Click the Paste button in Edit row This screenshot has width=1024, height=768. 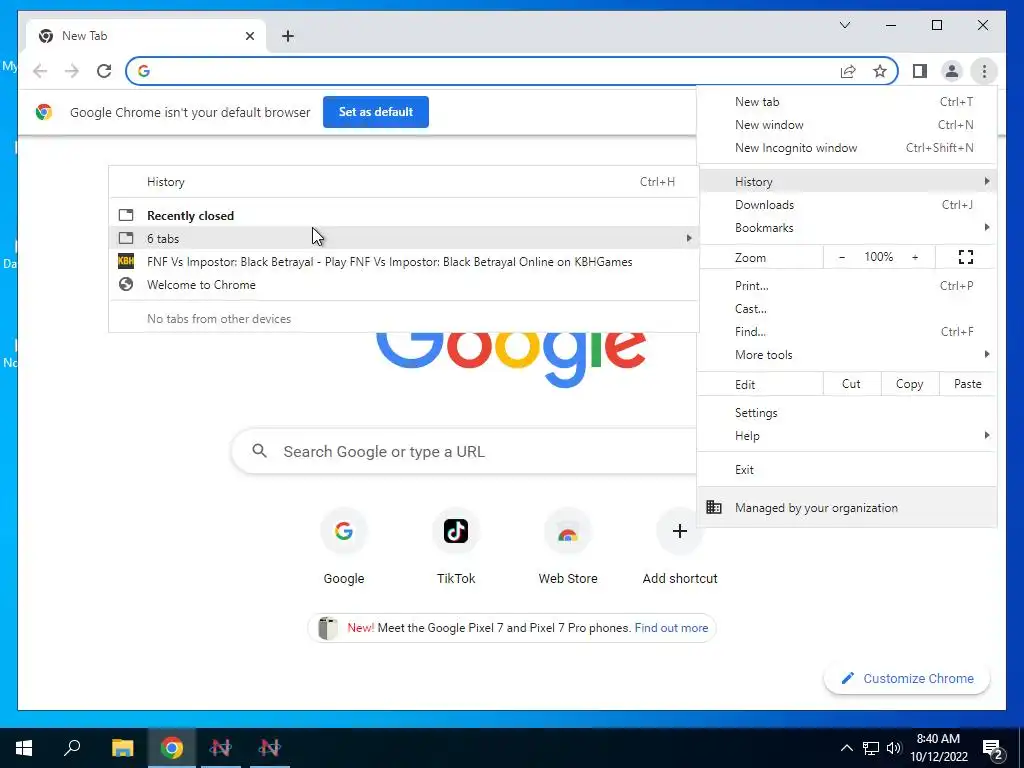coord(967,384)
